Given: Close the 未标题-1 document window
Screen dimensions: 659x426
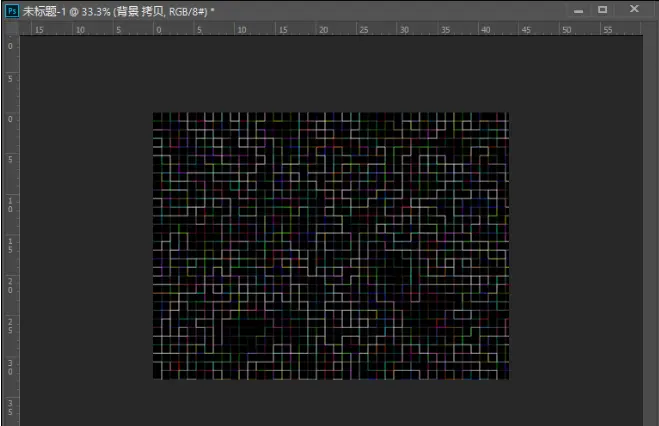Looking at the screenshot, I should pyautogui.click(x=634, y=9).
